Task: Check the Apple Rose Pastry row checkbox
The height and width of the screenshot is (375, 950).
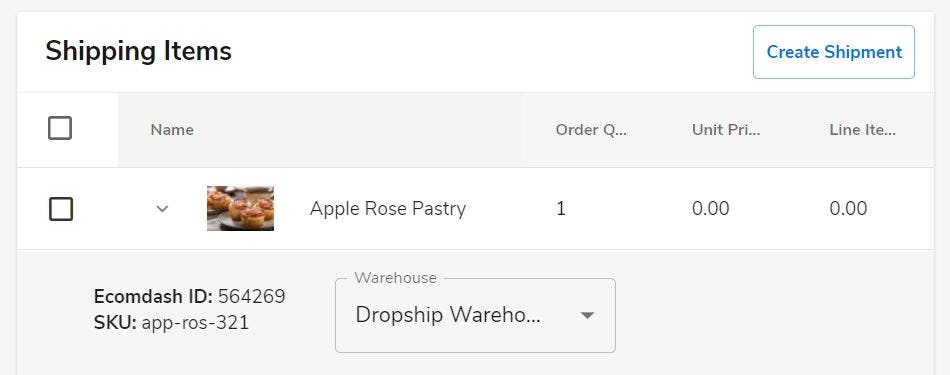Action: coord(61,209)
